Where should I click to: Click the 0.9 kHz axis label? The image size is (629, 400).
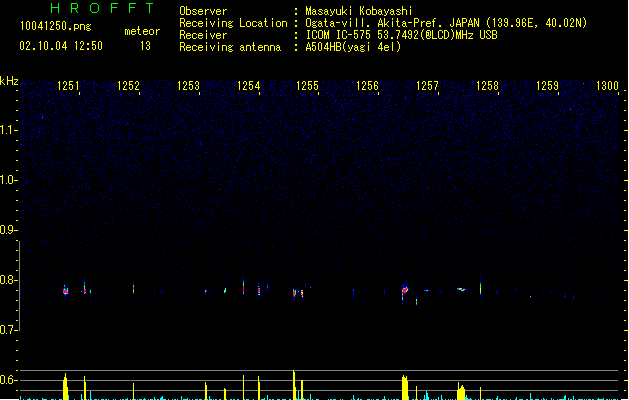(x=8, y=230)
